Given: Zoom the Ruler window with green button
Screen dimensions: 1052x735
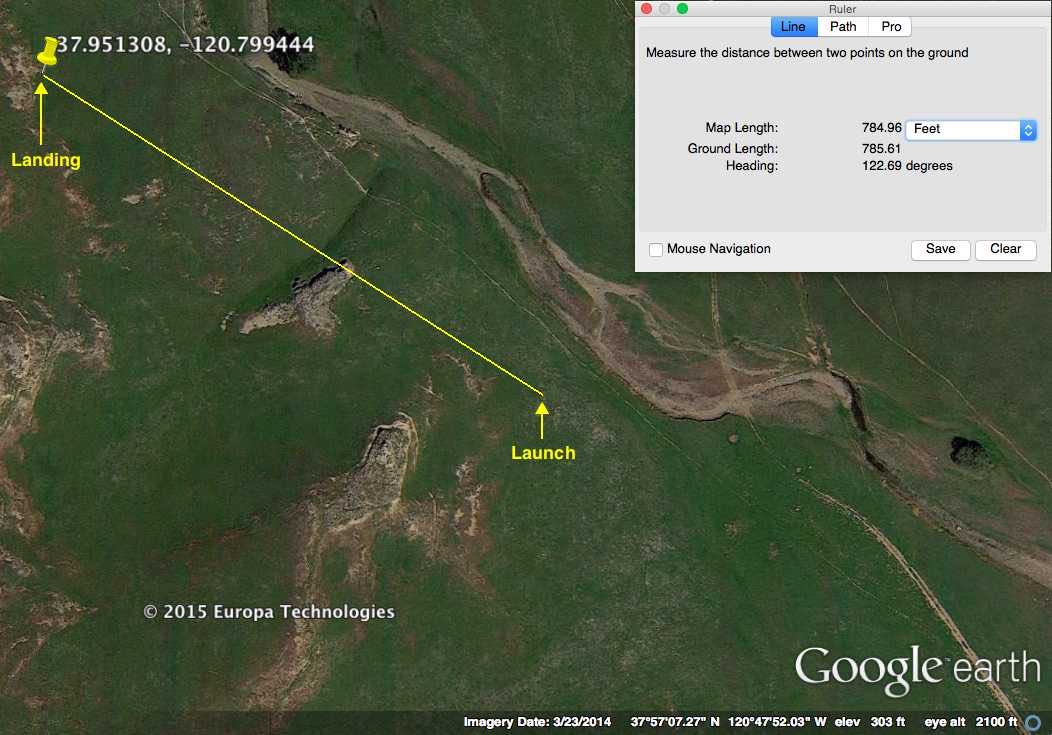Looking at the screenshot, I should tap(682, 9).
